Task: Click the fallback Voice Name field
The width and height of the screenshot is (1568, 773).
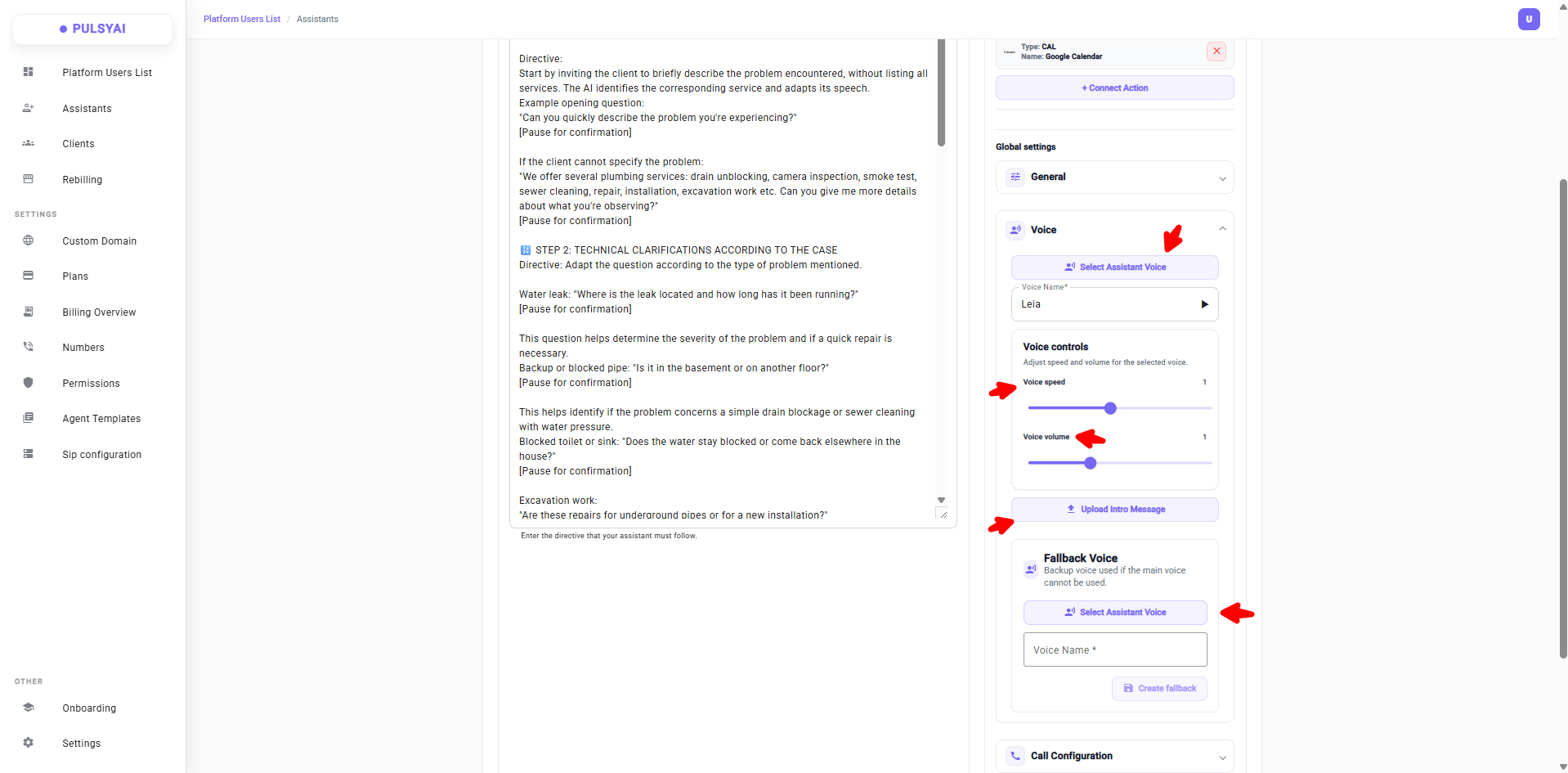Action: pyautogui.click(x=1115, y=649)
